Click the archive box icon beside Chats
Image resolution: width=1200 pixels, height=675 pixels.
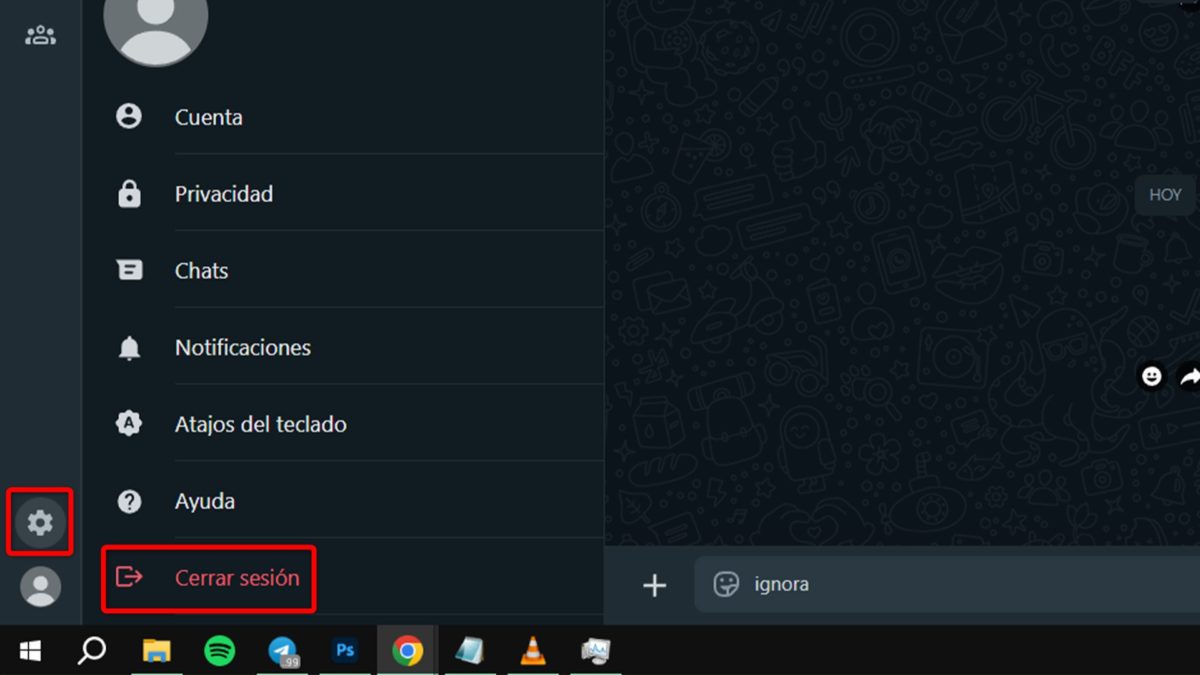[129, 270]
